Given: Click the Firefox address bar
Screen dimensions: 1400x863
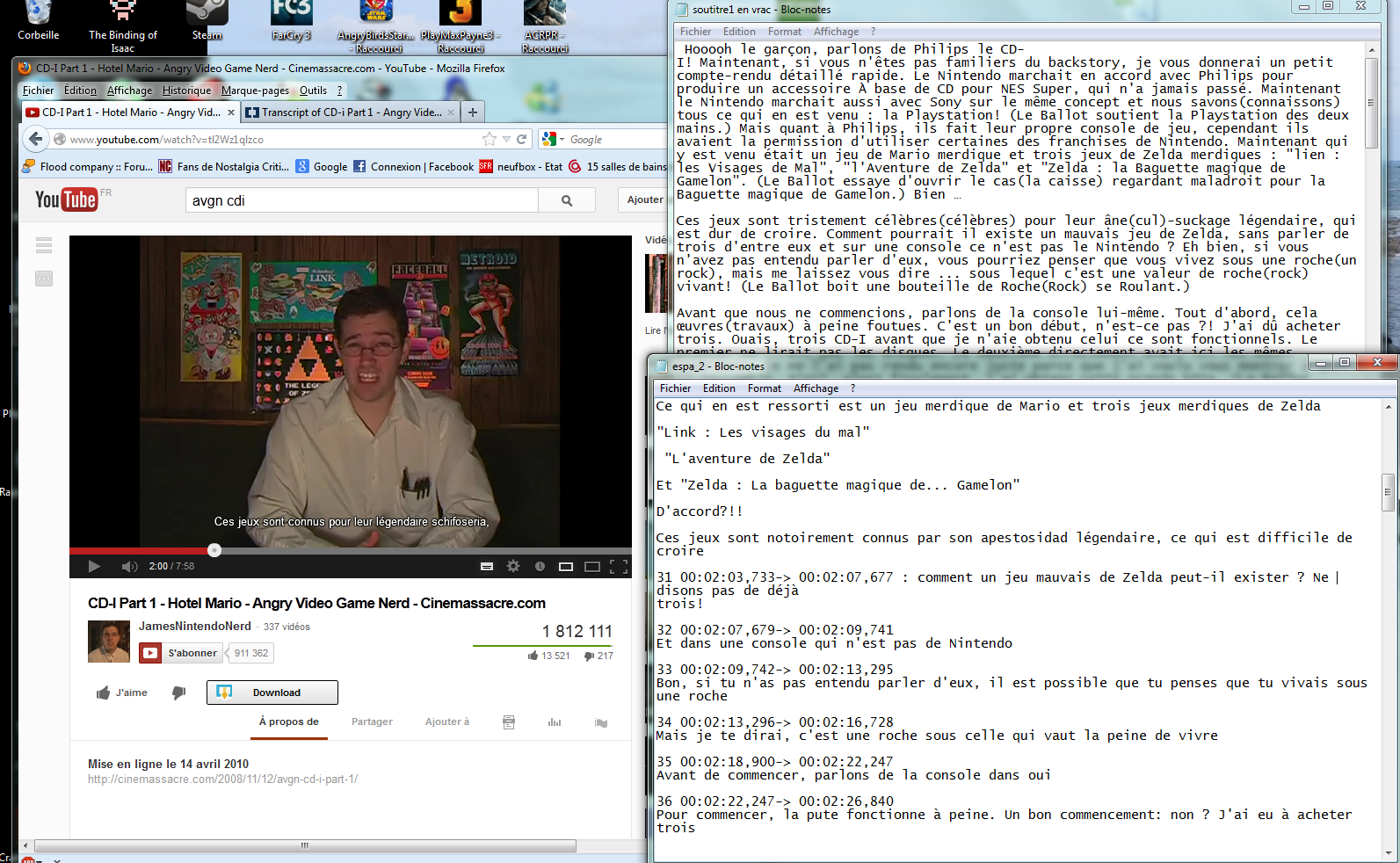Looking at the screenshot, I should click(x=272, y=139).
